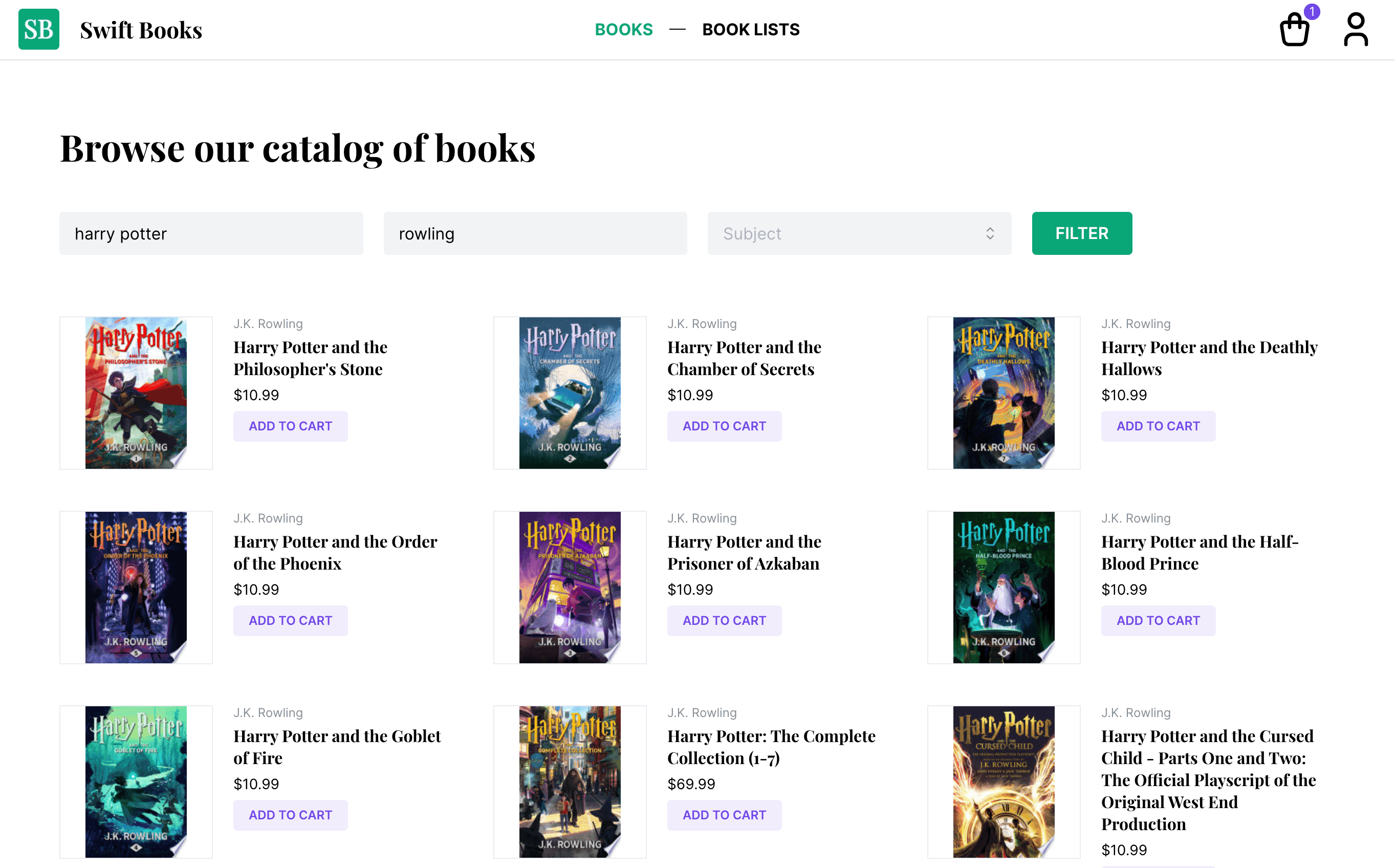Open the Deathly Hallows cover image
The image size is (1395, 868).
[x=1004, y=393]
